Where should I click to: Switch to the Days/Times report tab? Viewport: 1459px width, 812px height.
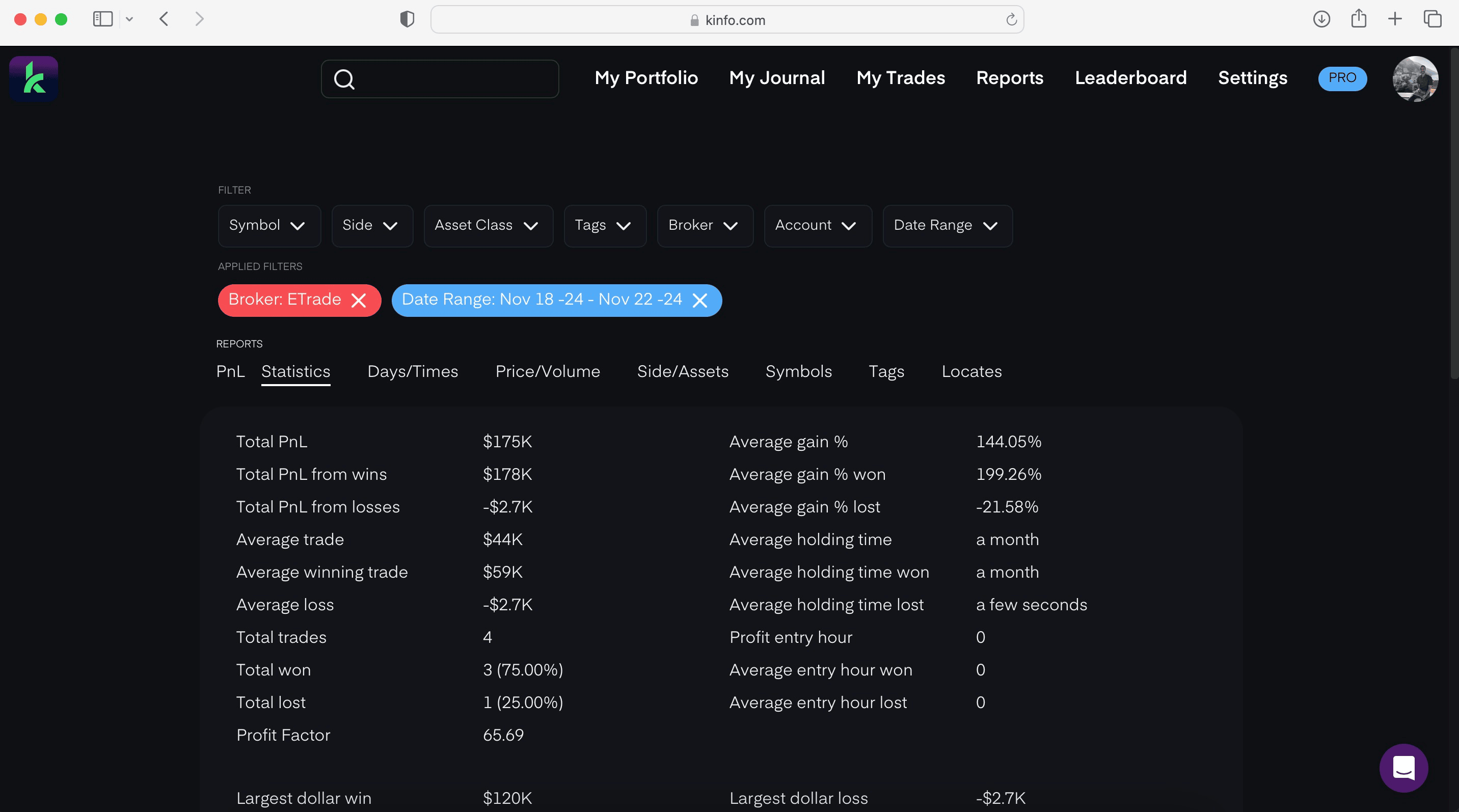coord(412,371)
